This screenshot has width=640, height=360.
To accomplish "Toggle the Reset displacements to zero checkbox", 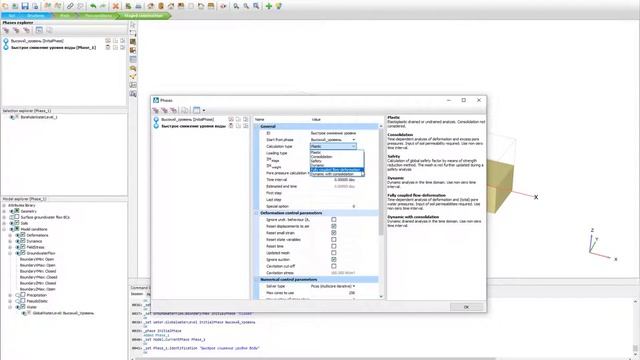I will [333, 226].
